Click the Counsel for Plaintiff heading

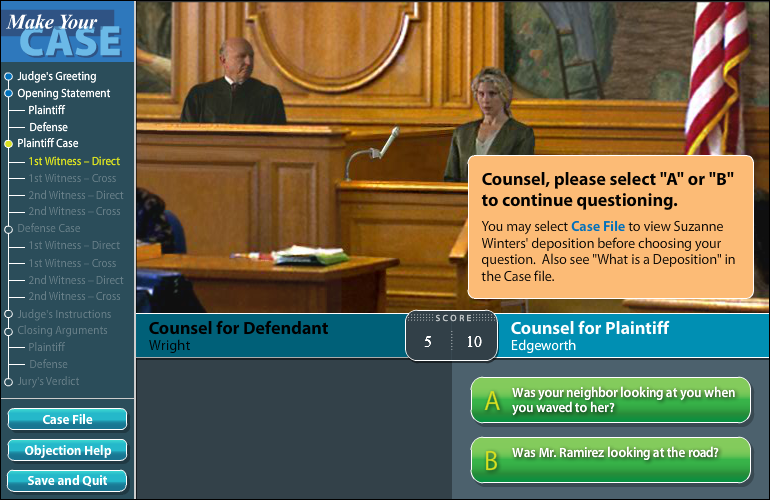(x=589, y=328)
